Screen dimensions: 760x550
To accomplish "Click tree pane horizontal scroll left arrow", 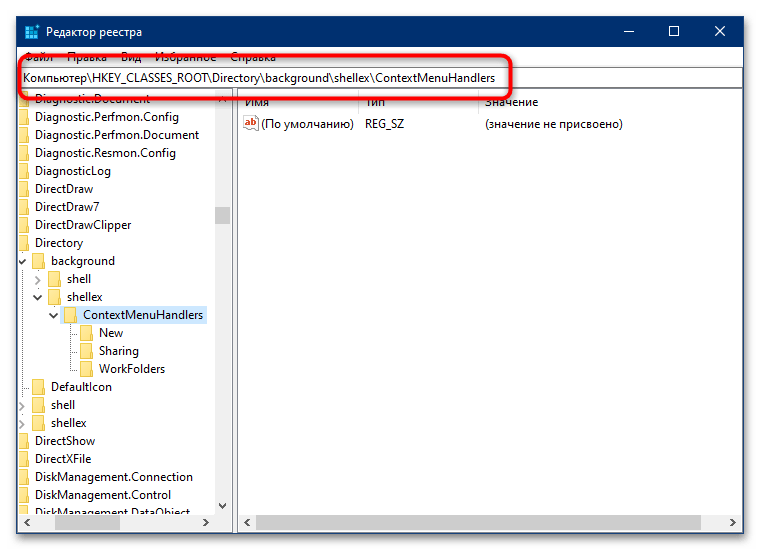I will [x=27, y=523].
